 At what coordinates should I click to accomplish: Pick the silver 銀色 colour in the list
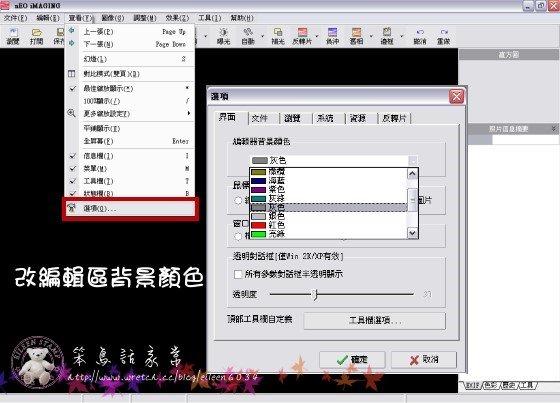329,216
